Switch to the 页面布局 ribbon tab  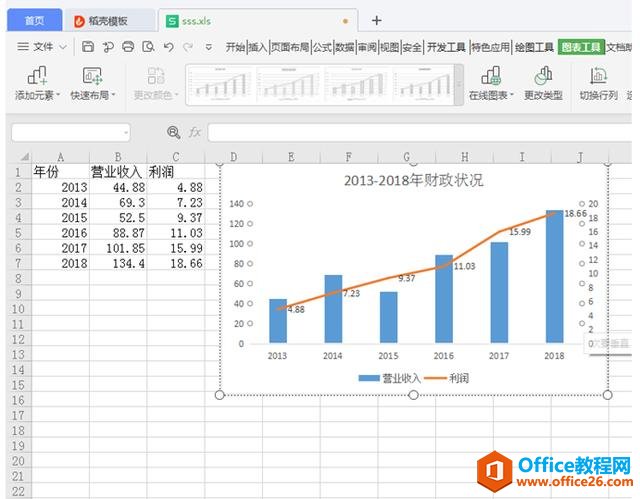pos(290,47)
